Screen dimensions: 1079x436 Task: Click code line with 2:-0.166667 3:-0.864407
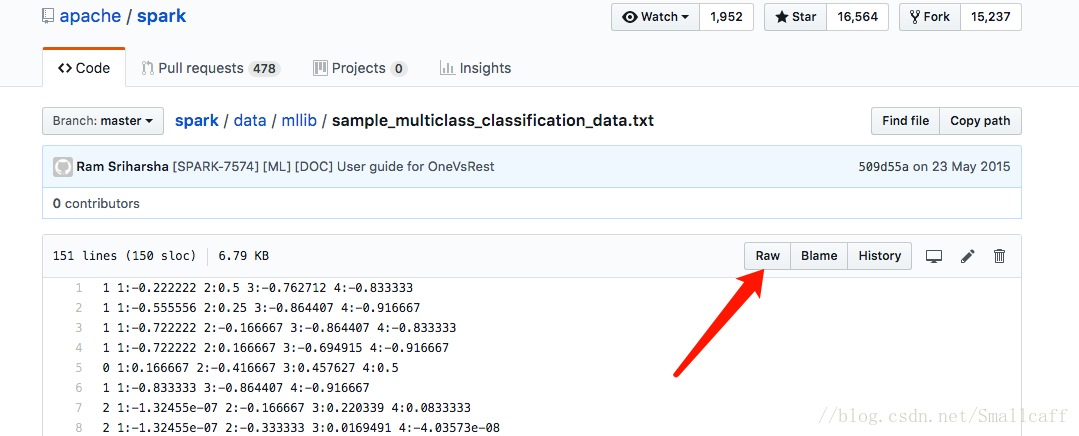(279, 328)
